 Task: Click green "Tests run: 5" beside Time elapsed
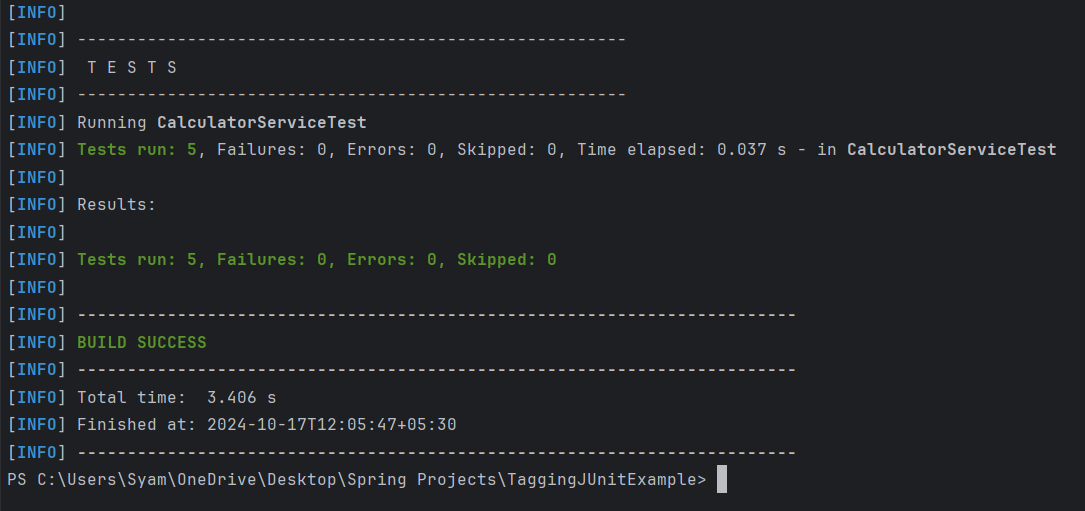tap(137, 150)
